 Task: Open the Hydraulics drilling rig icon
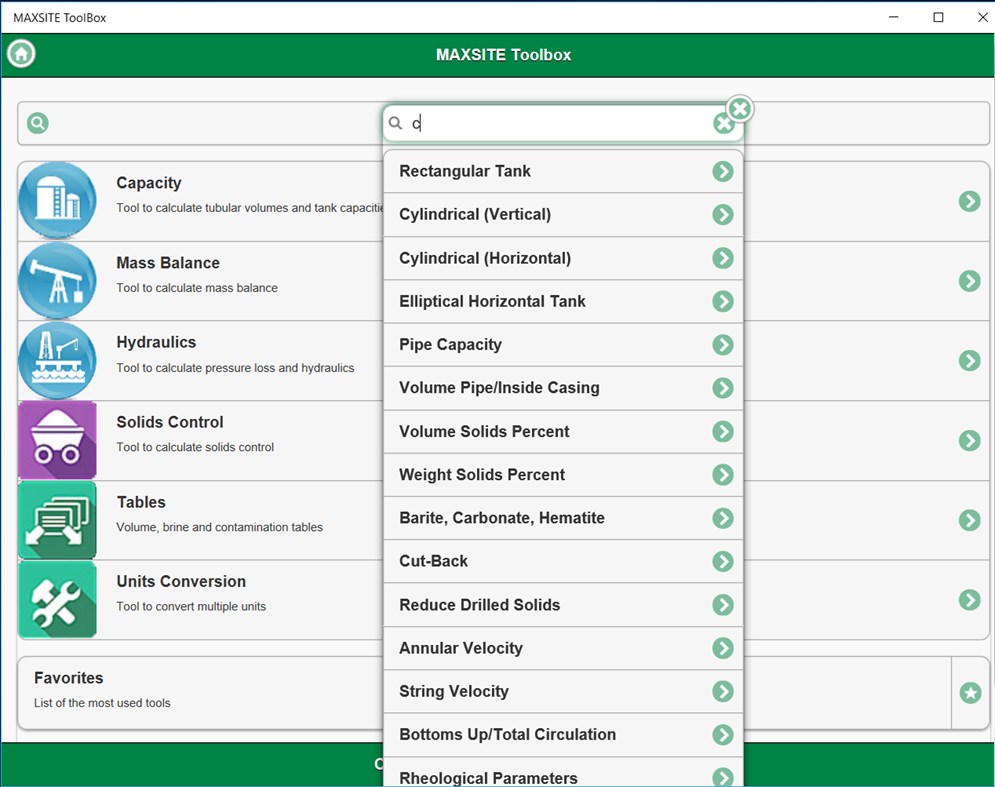pos(57,360)
